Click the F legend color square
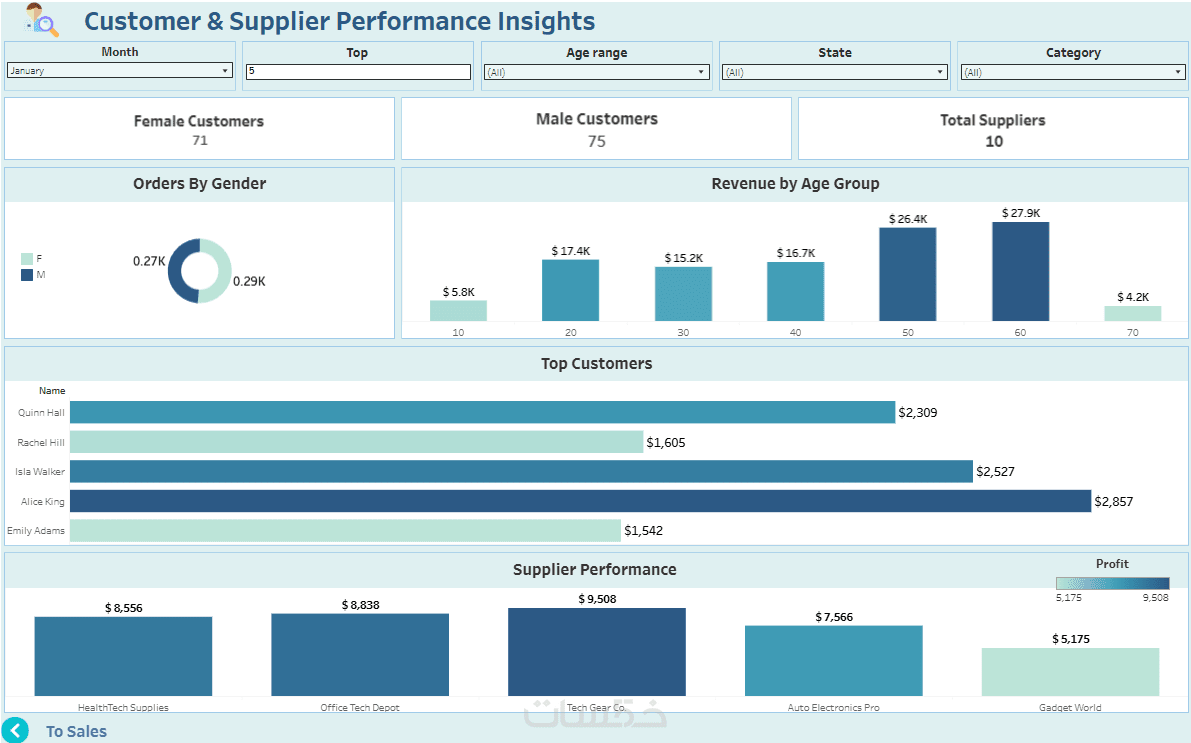The image size is (1191, 743). tap(27, 258)
